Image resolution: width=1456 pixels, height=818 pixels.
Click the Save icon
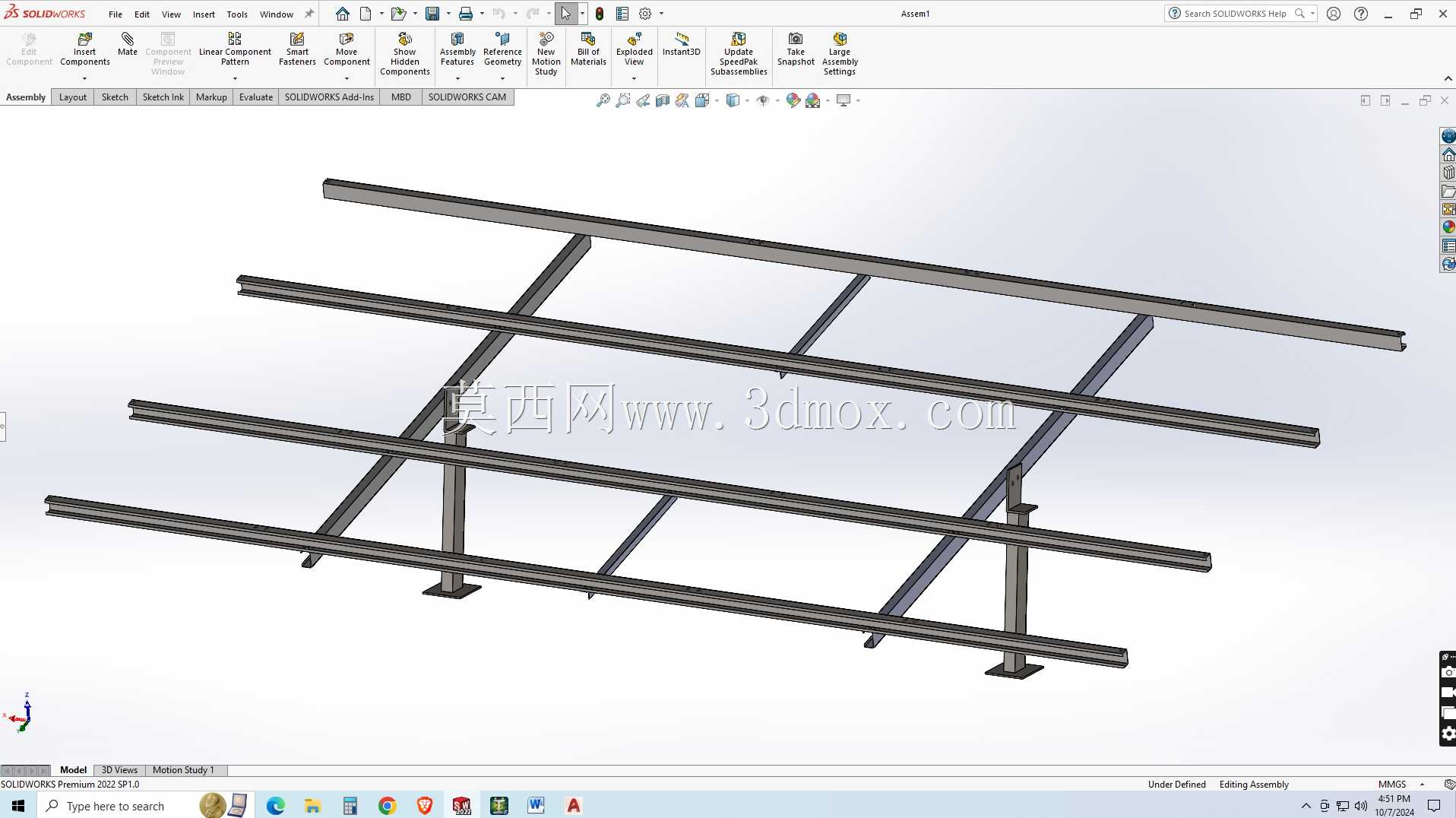(x=432, y=14)
